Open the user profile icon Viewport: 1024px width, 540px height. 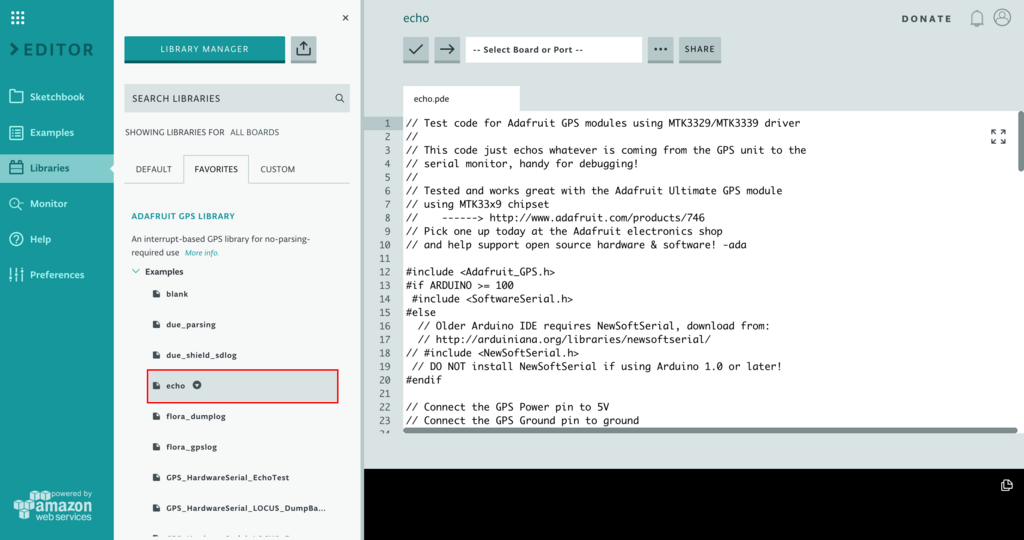(x=1002, y=18)
